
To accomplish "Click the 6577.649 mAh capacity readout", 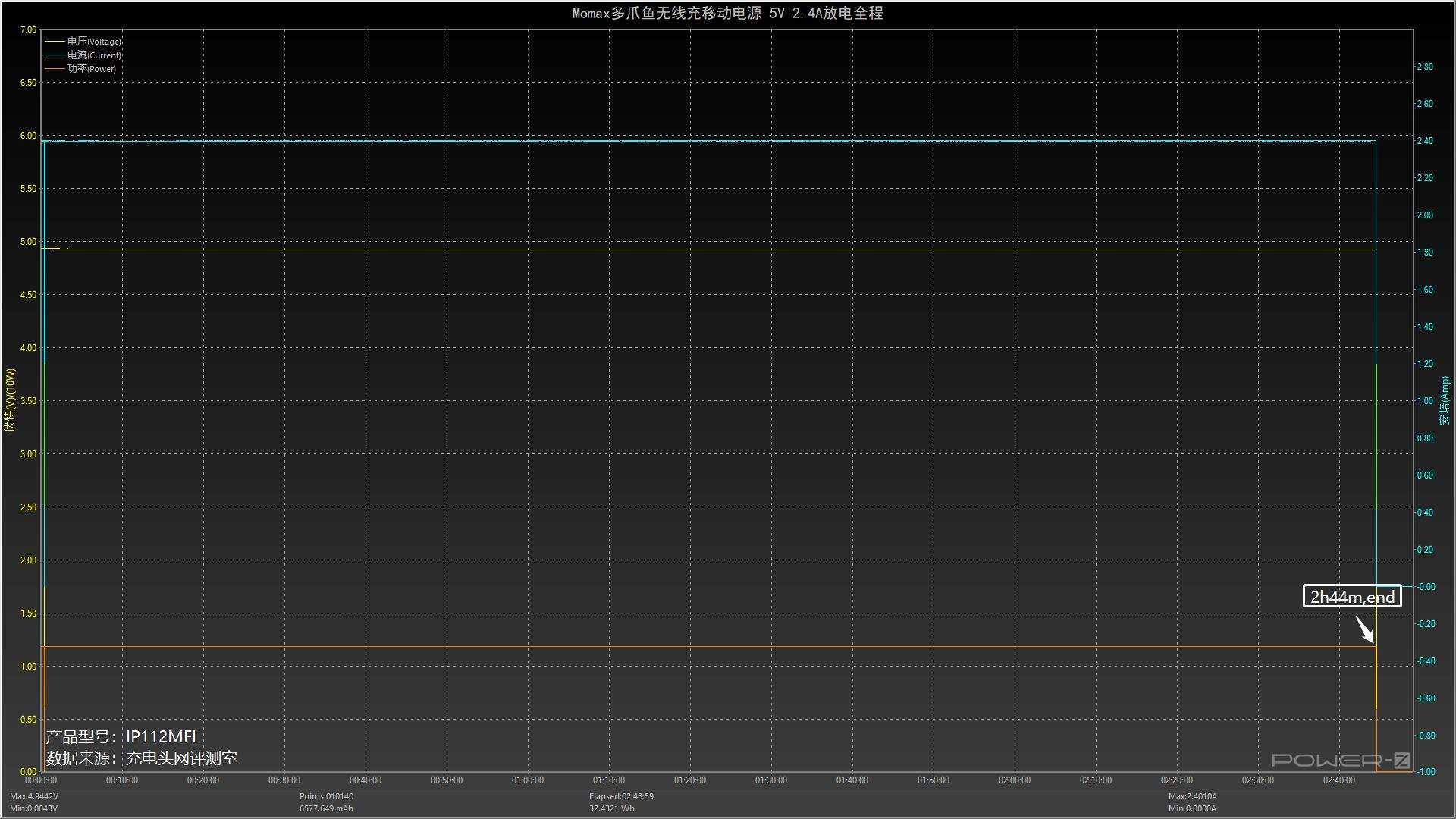I will tap(326, 808).
